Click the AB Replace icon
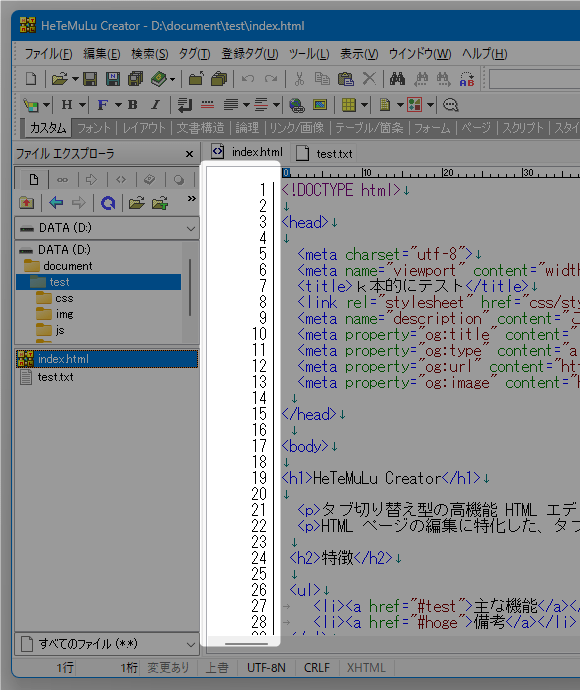The height and width of the screenshot is (690, 580). pos(467,79)
